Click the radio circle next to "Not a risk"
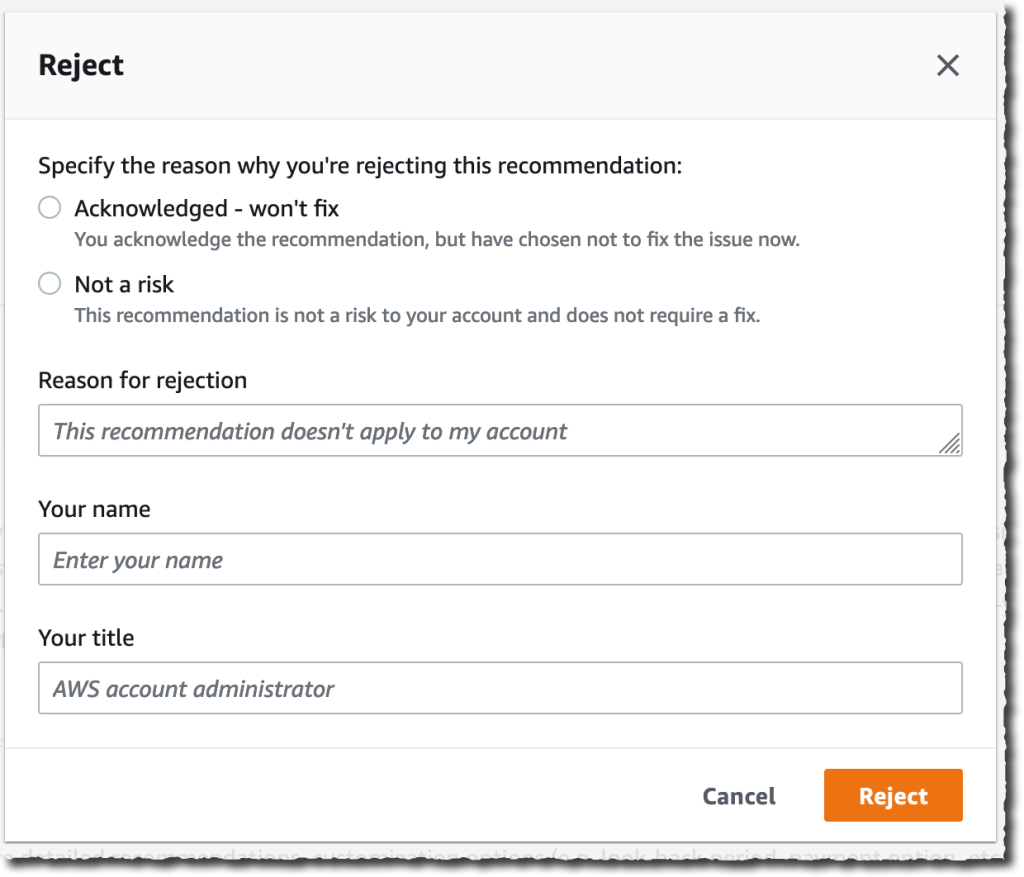 [49, 283]
